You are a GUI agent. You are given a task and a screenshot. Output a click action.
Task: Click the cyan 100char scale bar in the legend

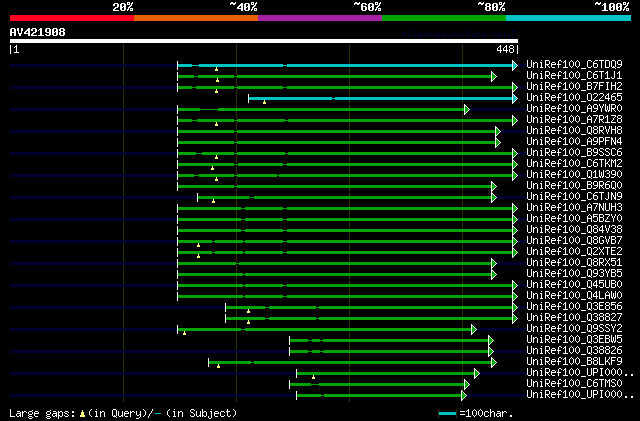pyautogui.click(x=447, y=414)
